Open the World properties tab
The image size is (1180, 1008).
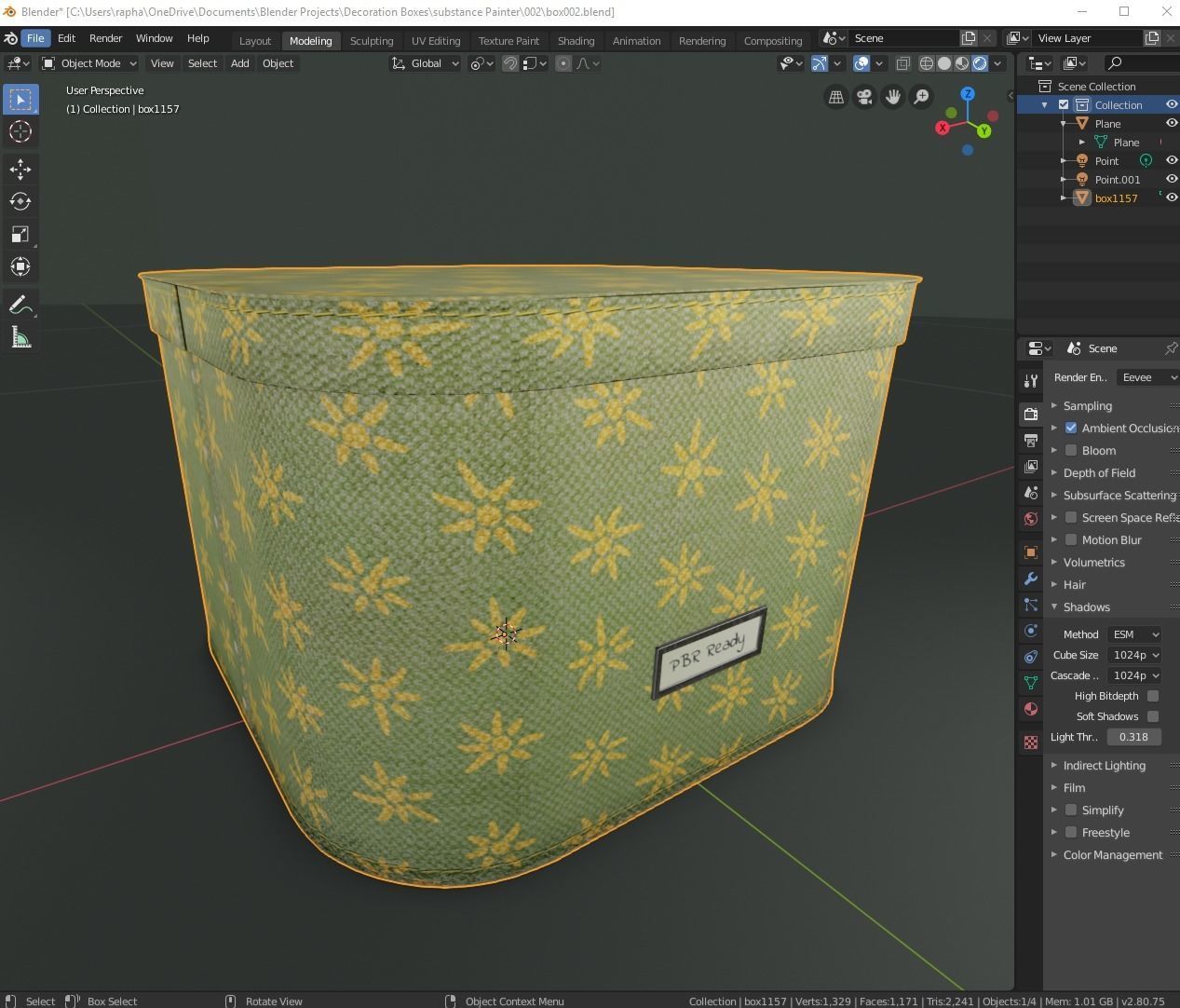point(1030,519)
